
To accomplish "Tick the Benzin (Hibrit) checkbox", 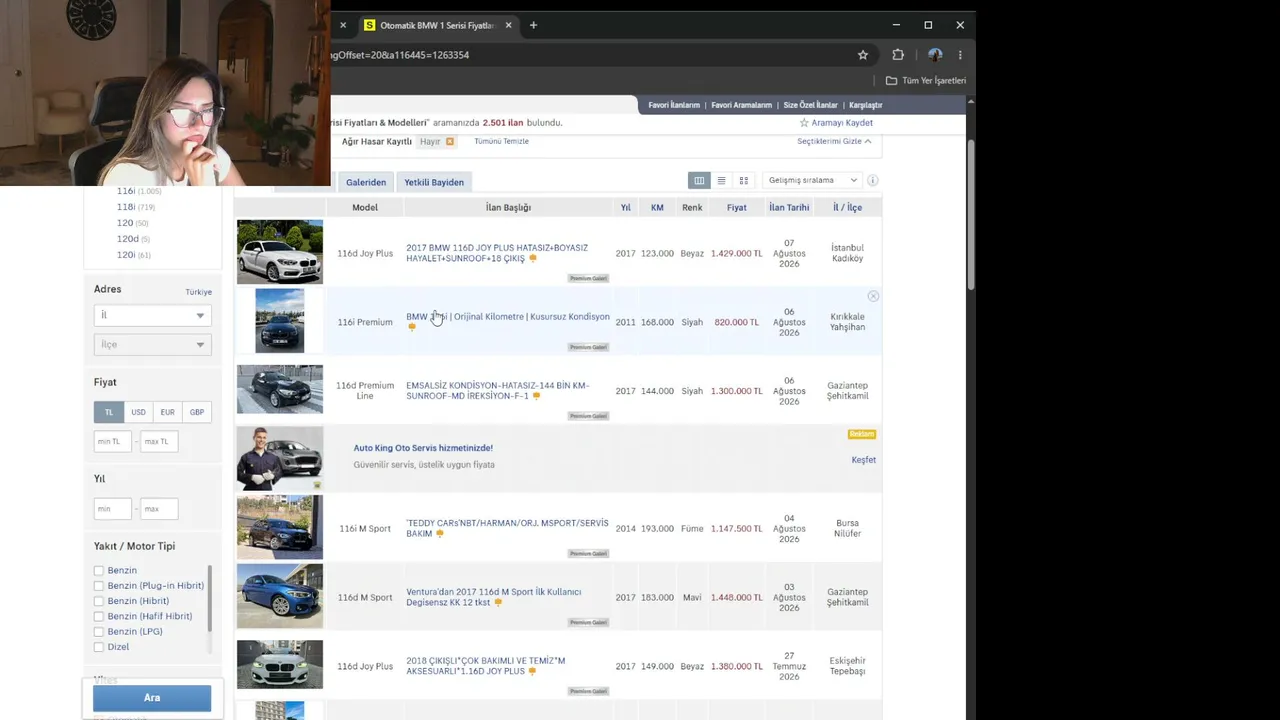I will point(99,601).
